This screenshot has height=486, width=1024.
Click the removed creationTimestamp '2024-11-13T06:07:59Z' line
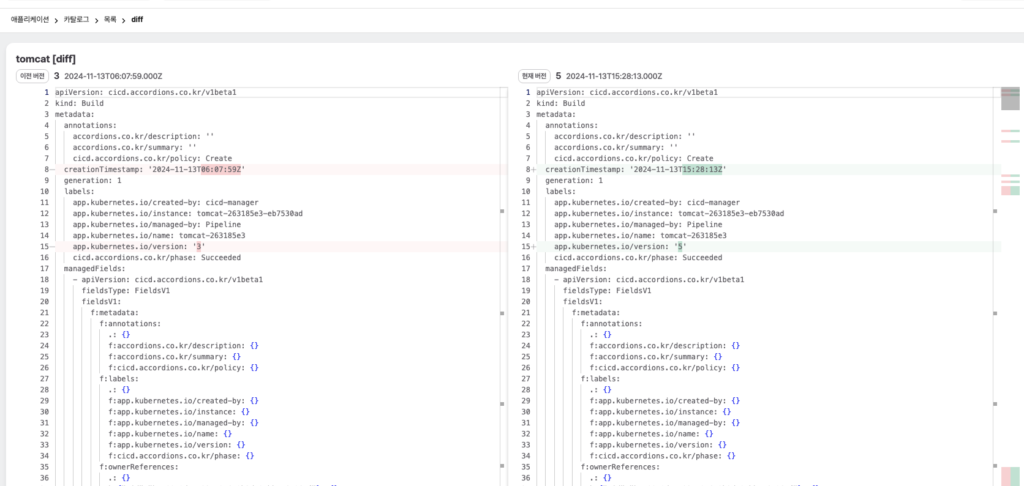(x=155, y=169)
